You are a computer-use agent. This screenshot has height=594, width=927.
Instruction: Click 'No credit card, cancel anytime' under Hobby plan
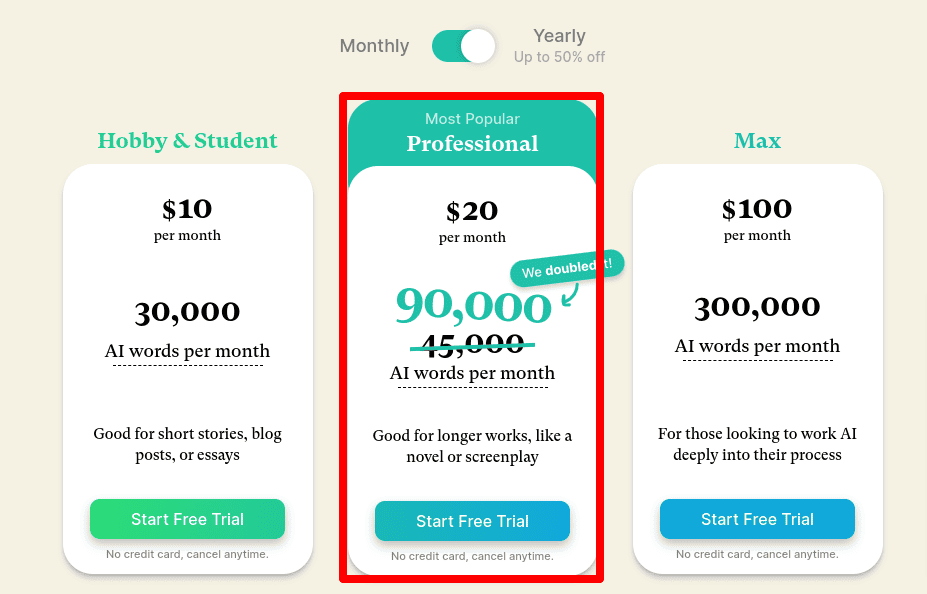click(x=187, y=554)
